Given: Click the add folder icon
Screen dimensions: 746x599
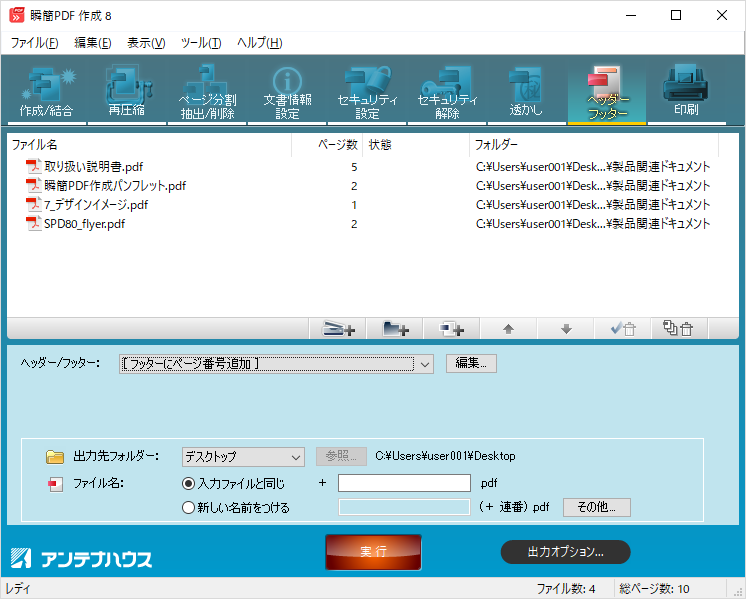Looking at the screenshot, I should 395,329.
